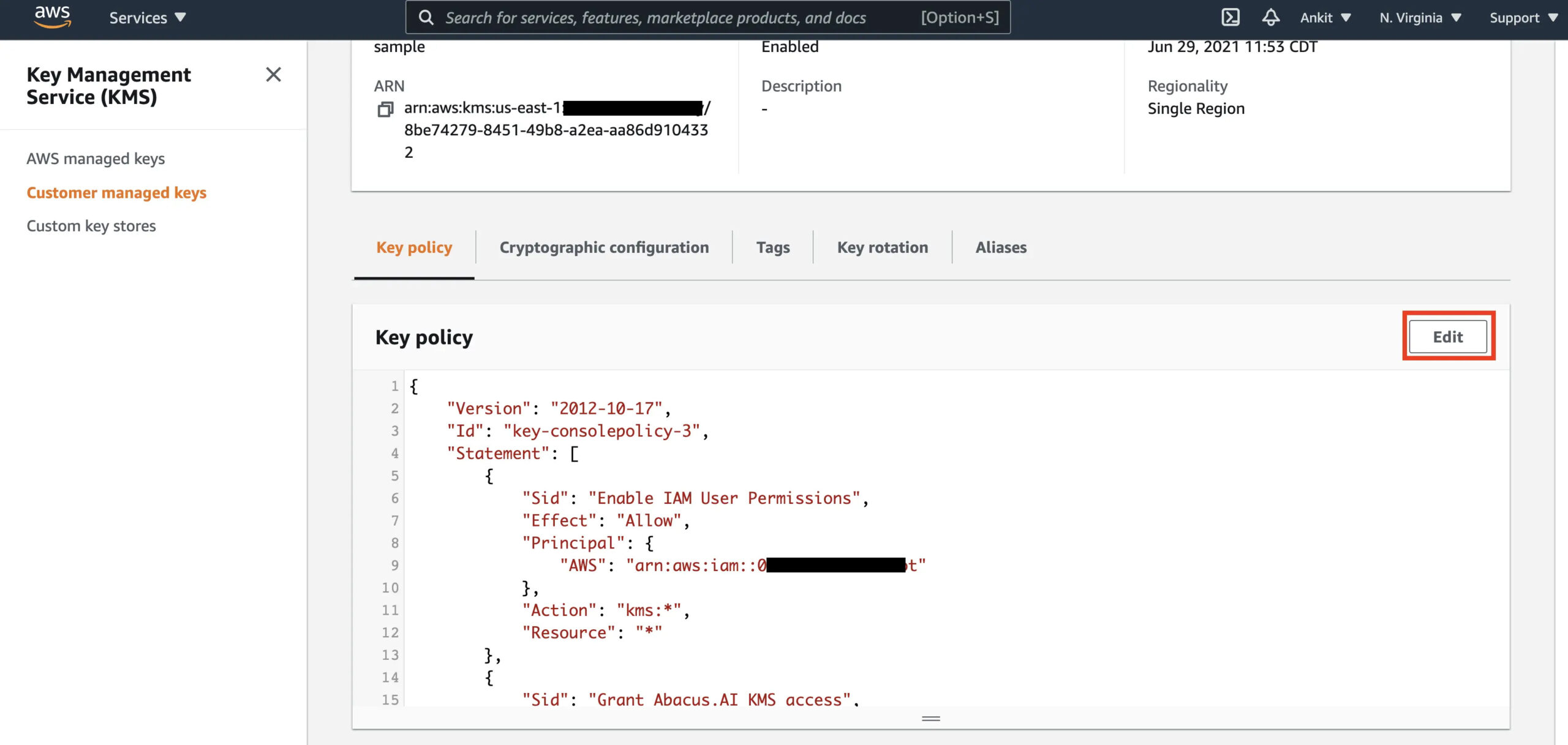Image resolution: width=1568 pixels, height=745 pixels.
Task: Open Custom key stores
Action: [x=91, y=225]
